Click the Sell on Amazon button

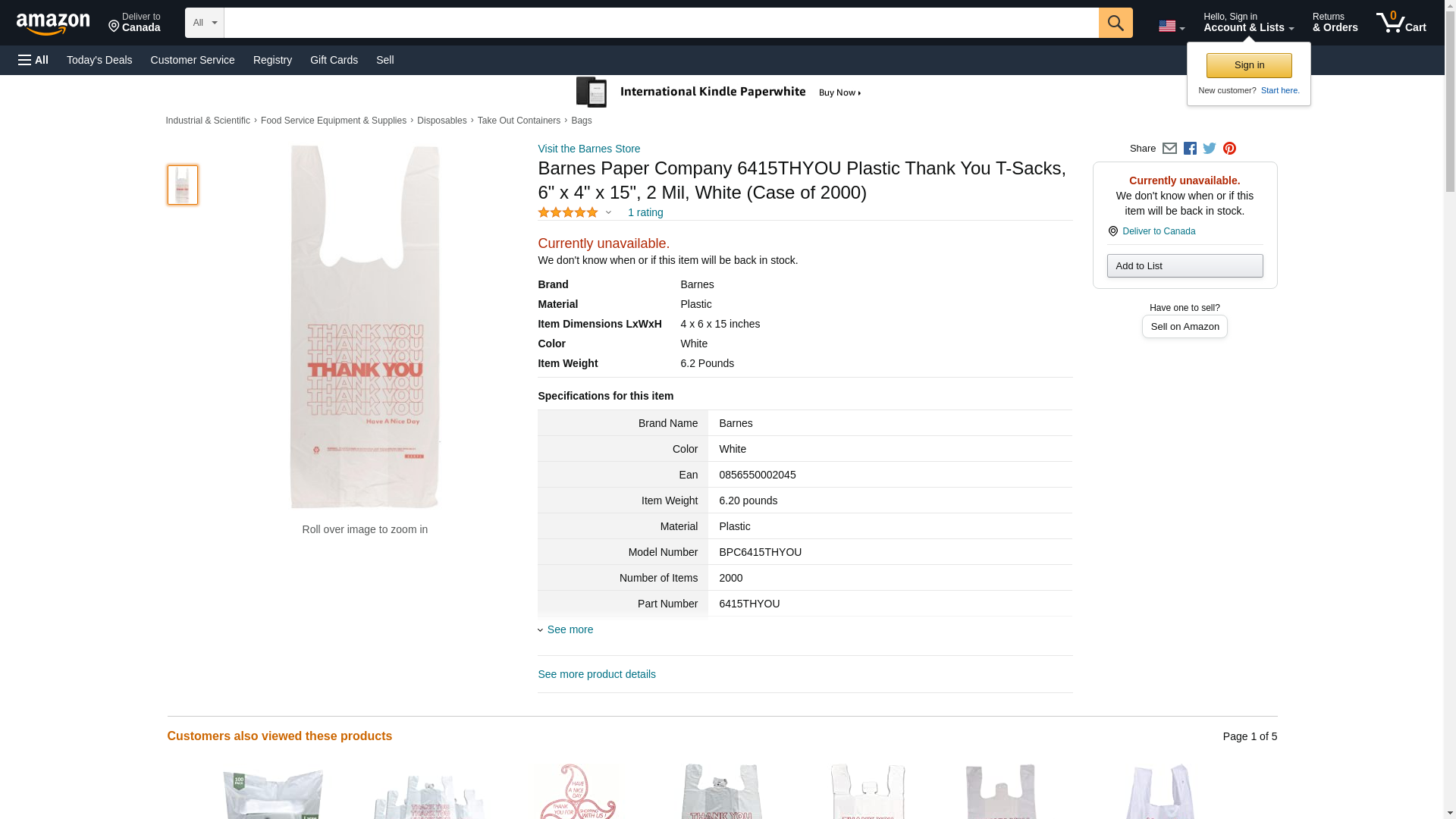coord(1185,326)
